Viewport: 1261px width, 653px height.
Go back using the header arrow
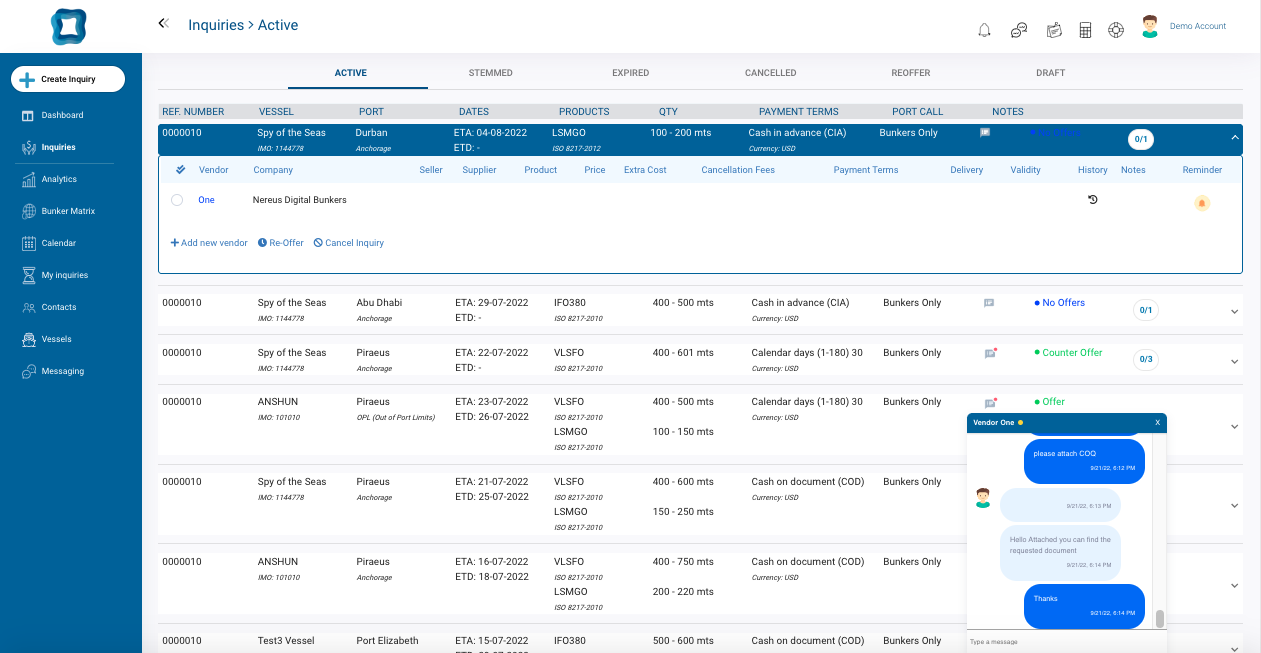tap(163, 24)
